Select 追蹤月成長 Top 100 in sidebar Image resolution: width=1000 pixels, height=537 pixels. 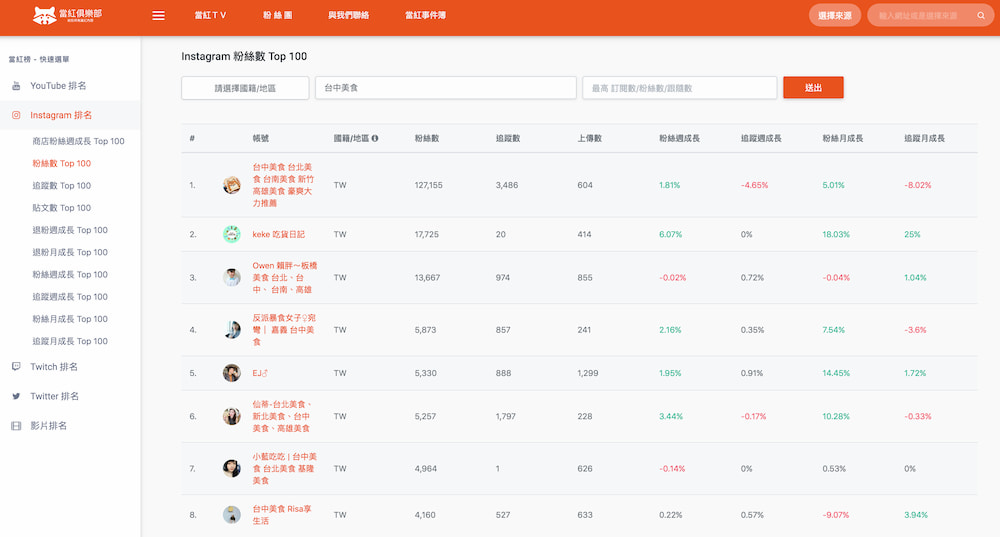70,341
